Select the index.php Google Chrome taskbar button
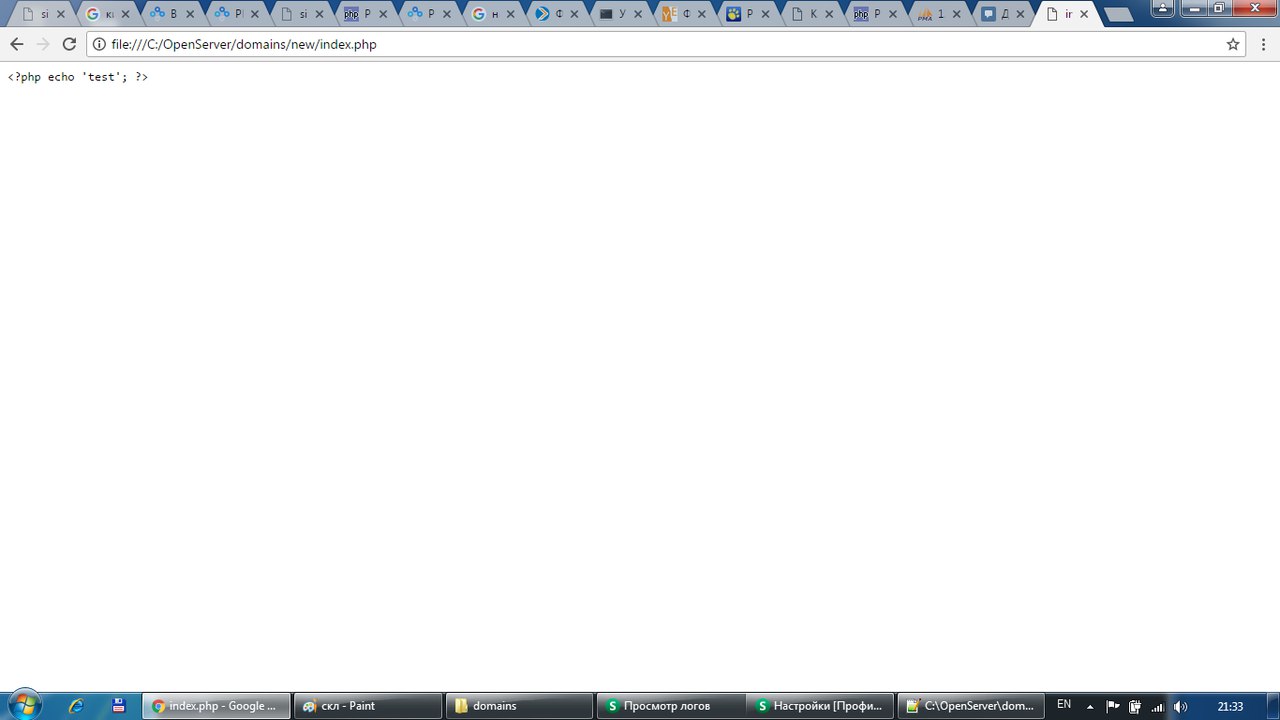The height and width of the screenshot is (720, 1280). pos(216,706)
